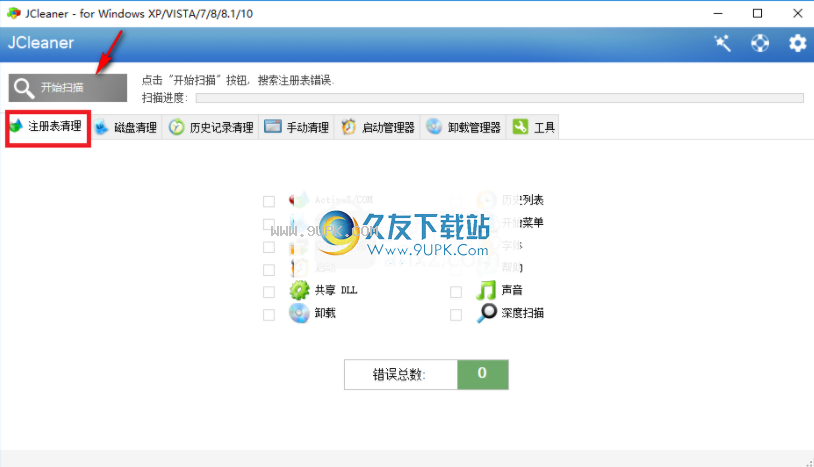This screenshot has height=467, width=814.
Task: Maximize the JCleaner window
Action: [x=758, y=13]
